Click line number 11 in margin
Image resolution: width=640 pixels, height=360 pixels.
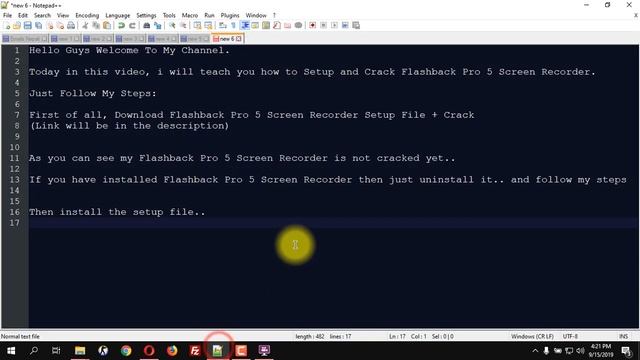15,158
